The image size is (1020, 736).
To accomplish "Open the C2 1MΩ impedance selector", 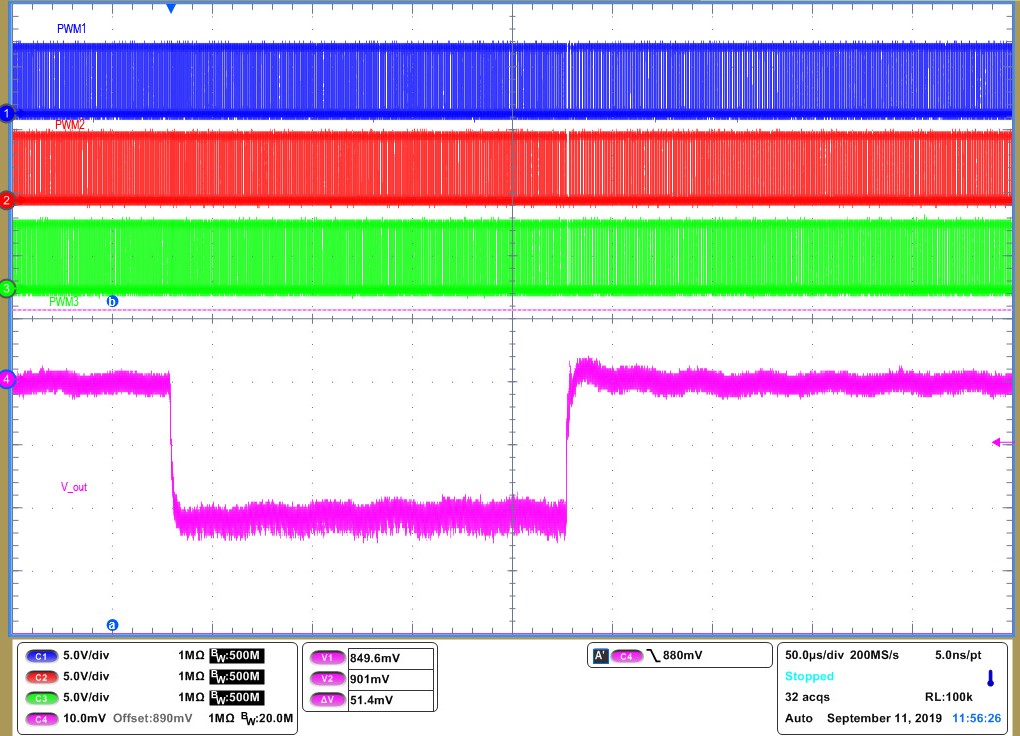I will [x=190, y=676].
